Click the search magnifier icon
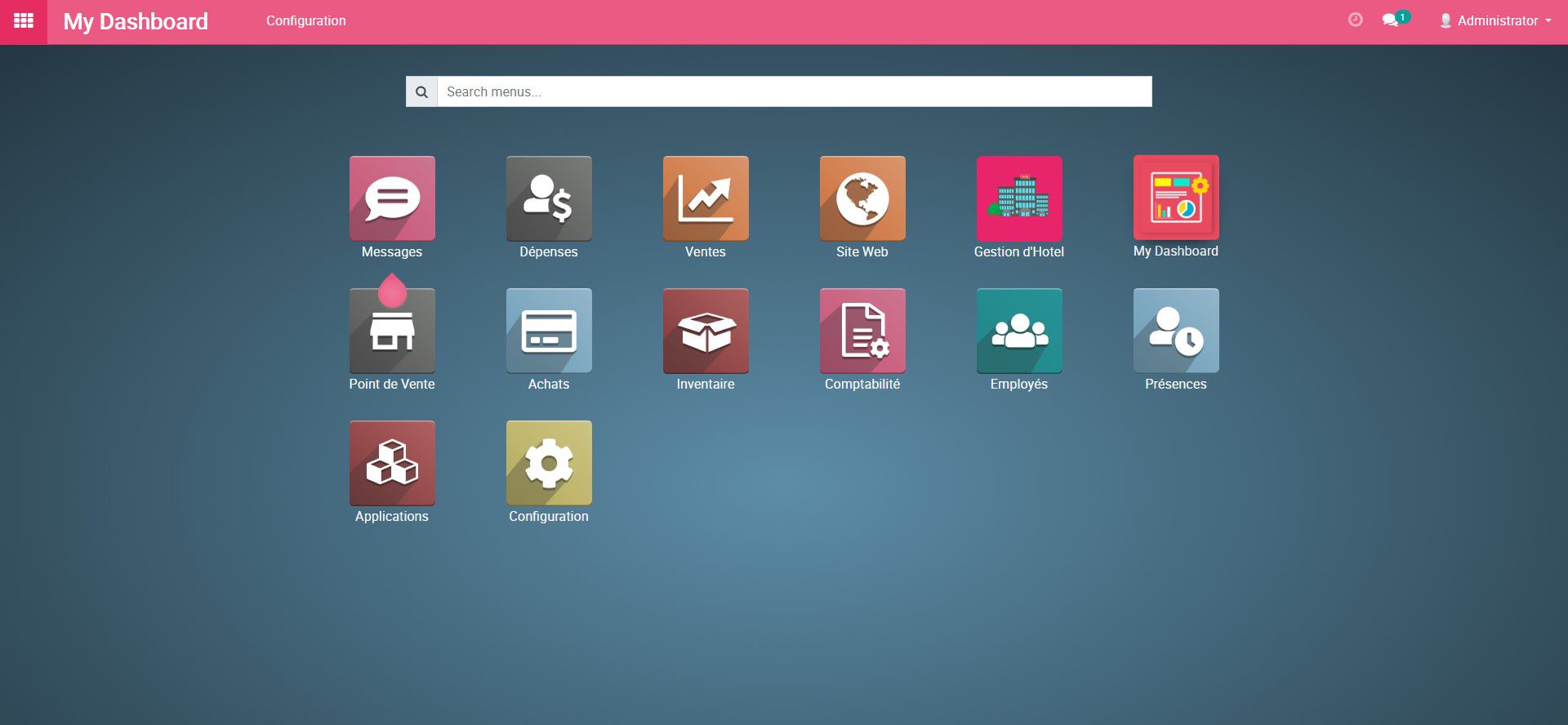 [x=421, y=91]
